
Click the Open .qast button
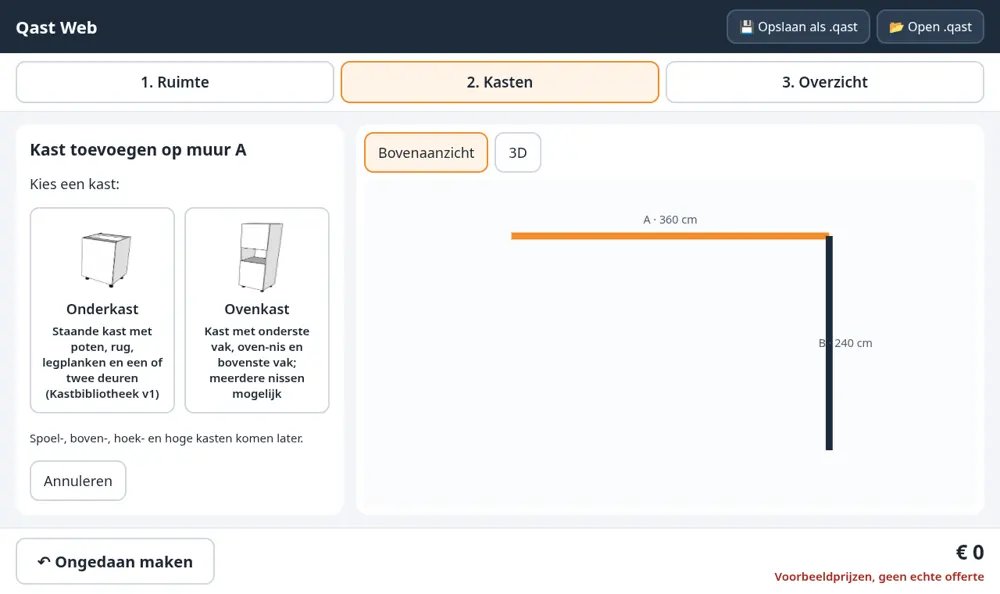(930, 27)
